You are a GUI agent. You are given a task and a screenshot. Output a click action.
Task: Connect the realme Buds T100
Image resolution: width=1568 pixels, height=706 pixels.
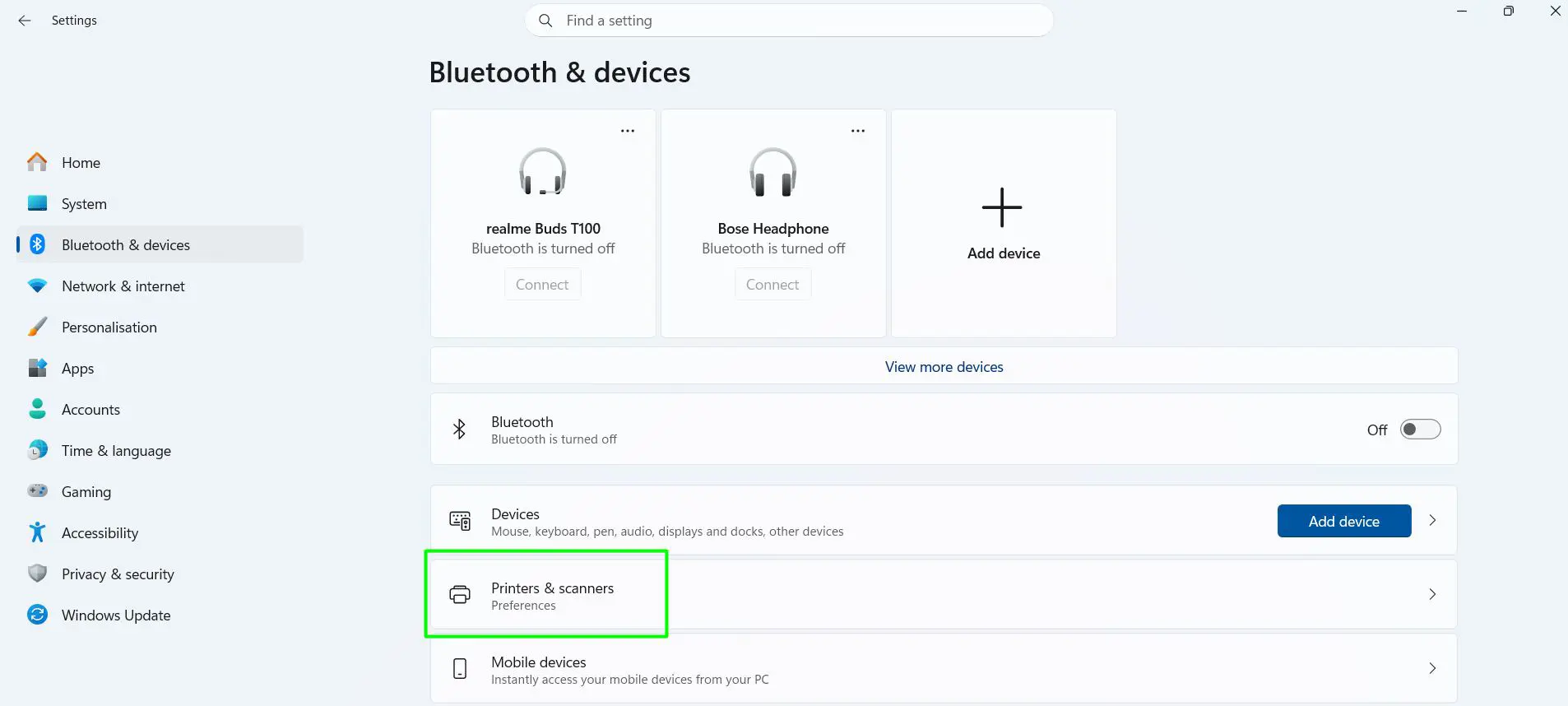[x=542, y=285]
